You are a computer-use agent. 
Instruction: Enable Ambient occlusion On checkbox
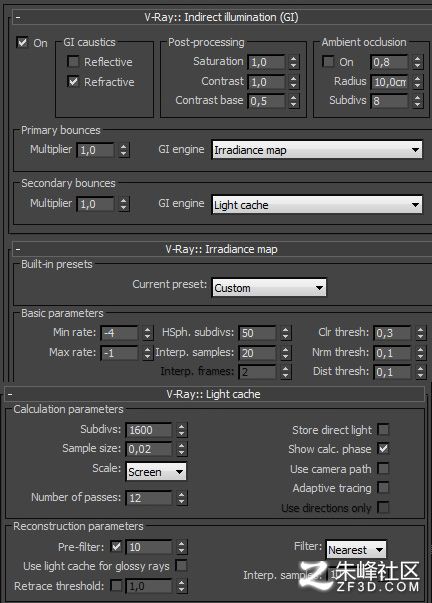click(x=328, y=62)
